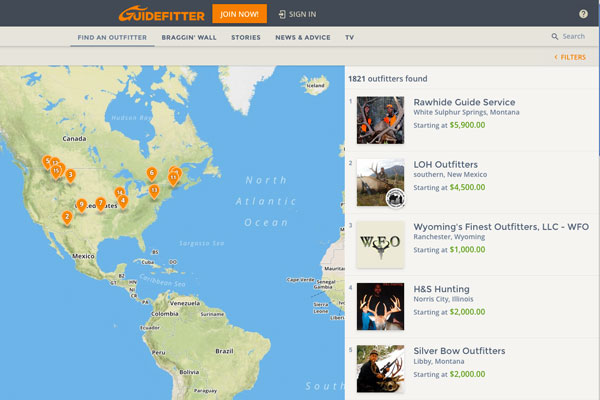Screen dimensions: 600x400
Task: Click Silver Bow Outfitters thumbnail photo
Action: point(380,369)
